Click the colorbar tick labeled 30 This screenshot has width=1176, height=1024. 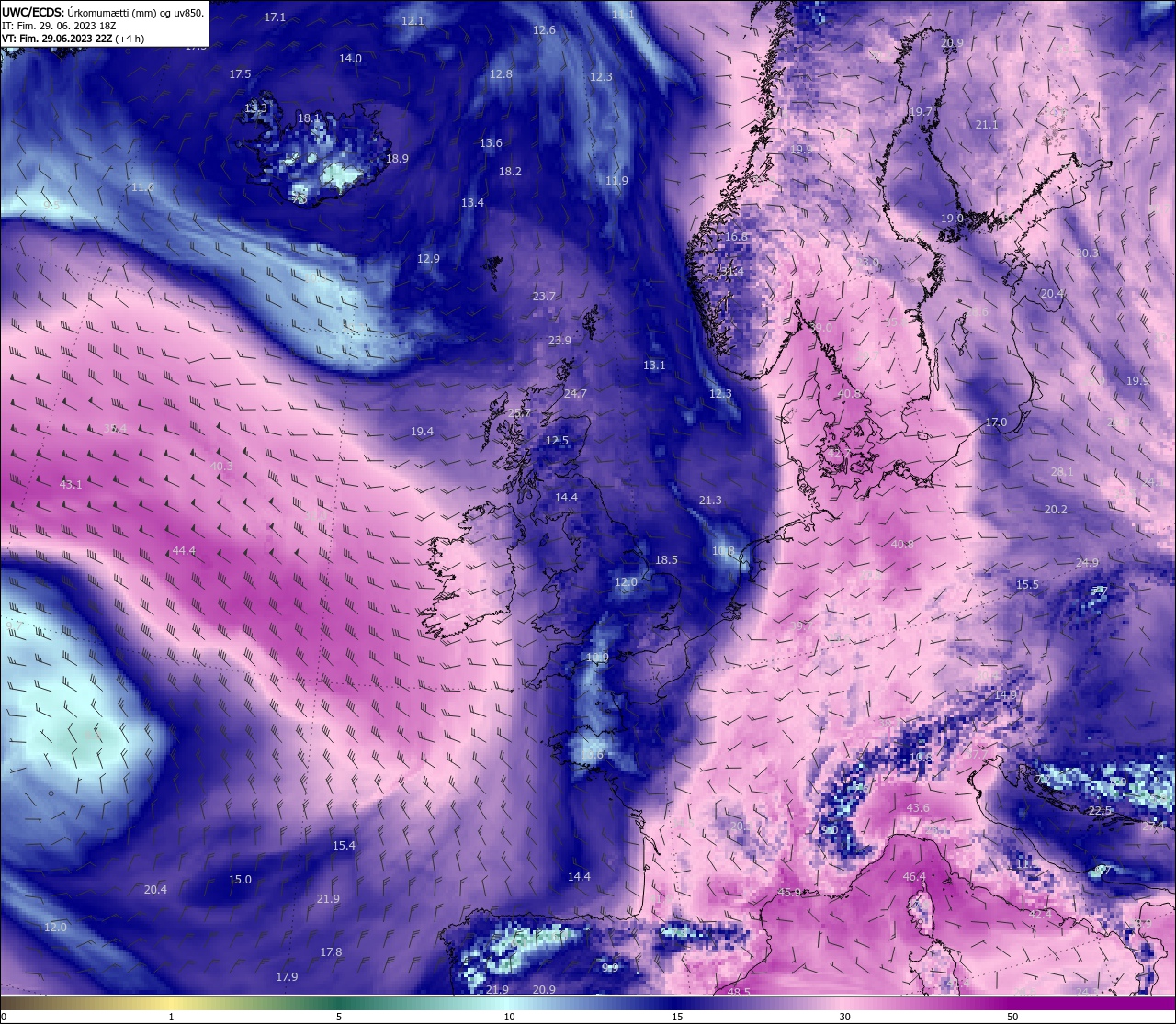[x=844, y=1017]
